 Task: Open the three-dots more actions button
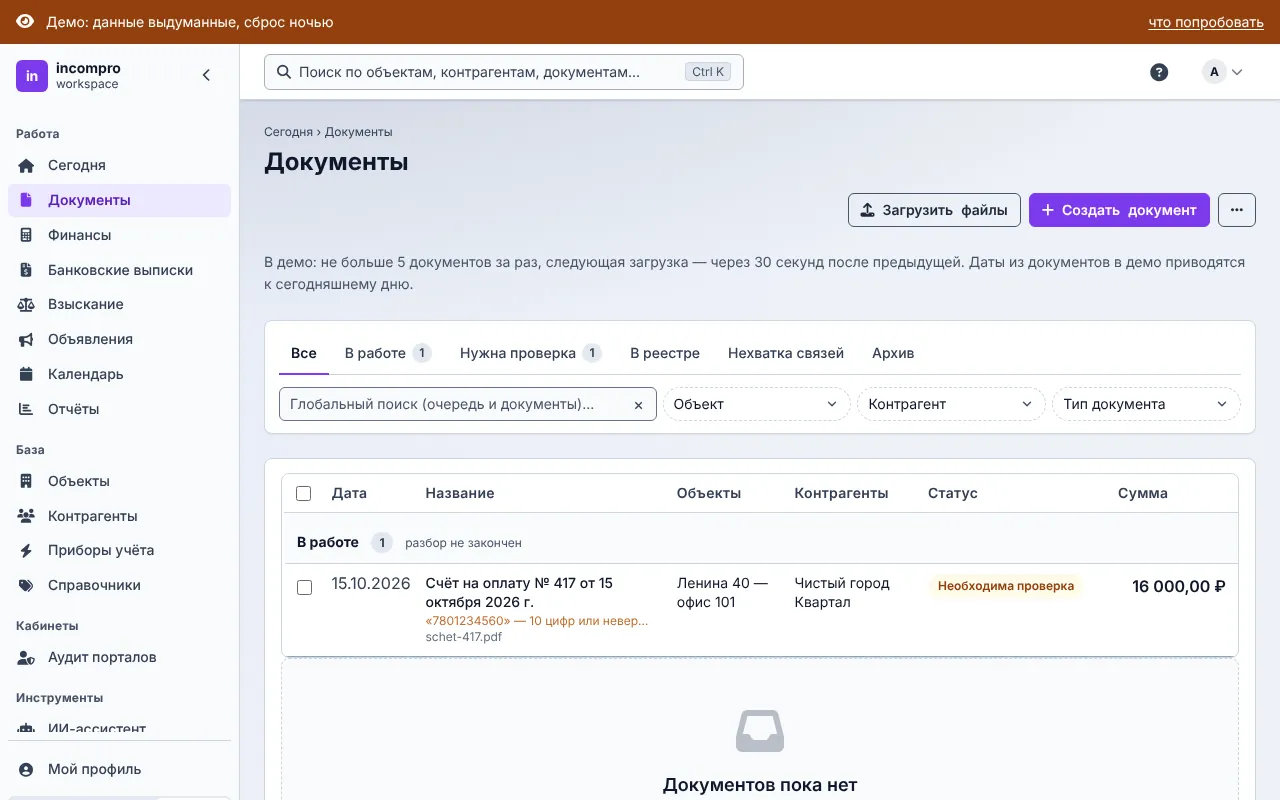click(1237, 210)
